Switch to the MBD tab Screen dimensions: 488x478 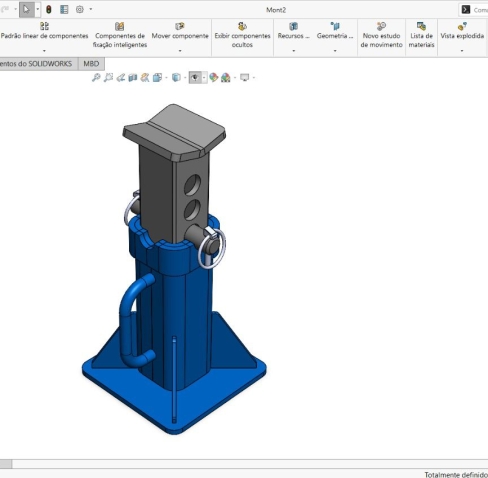[91, 64]
